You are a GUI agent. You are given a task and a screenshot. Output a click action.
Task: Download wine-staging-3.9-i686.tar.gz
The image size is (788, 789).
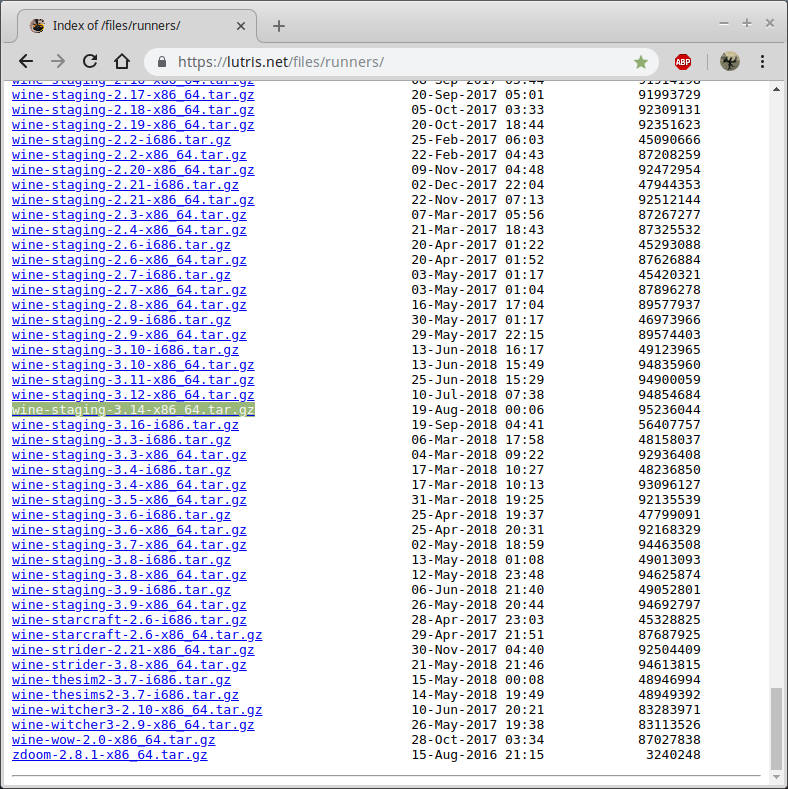121,590
